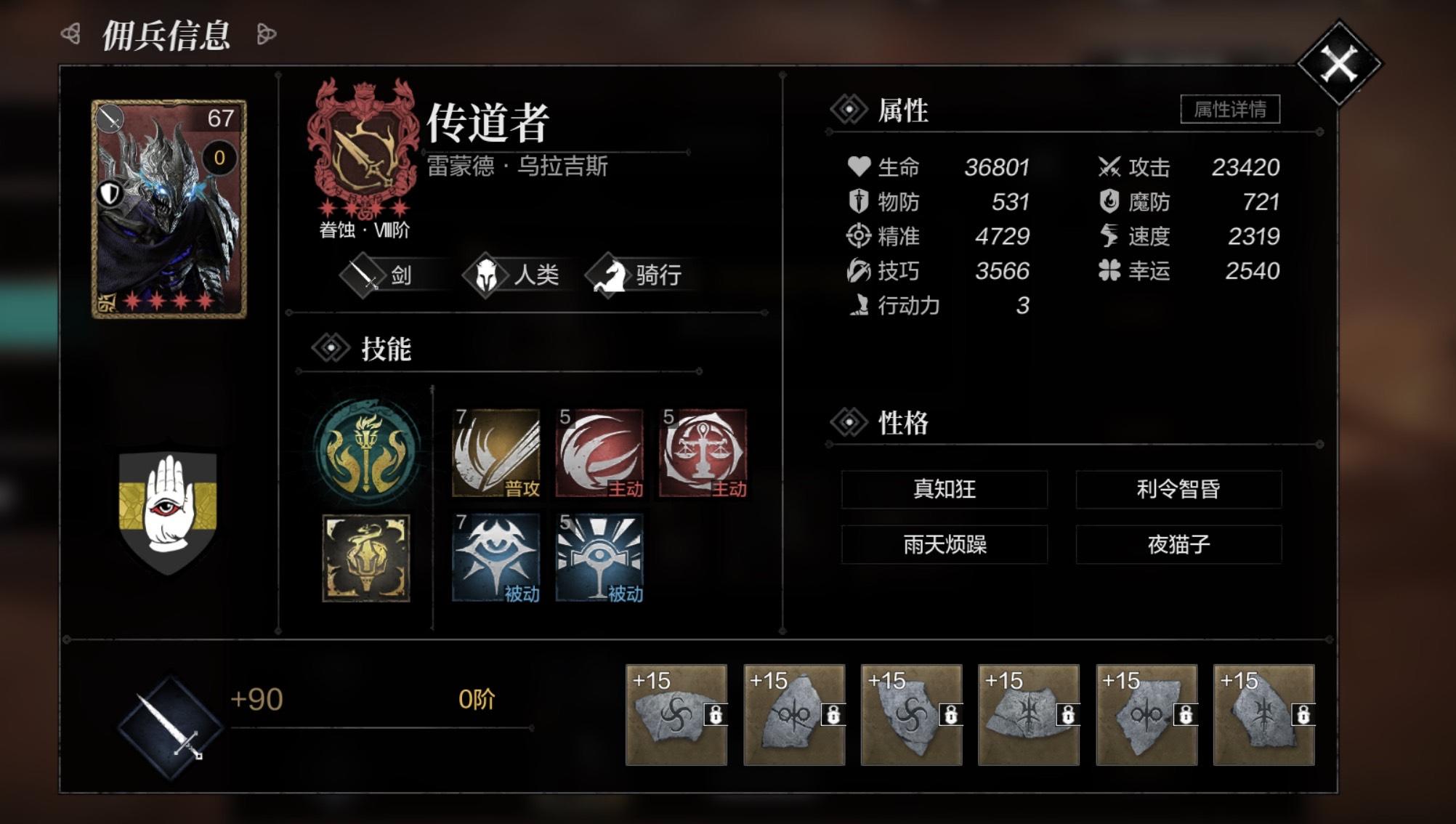Click the 普攻 basic attack skill icon

(496, 453)
